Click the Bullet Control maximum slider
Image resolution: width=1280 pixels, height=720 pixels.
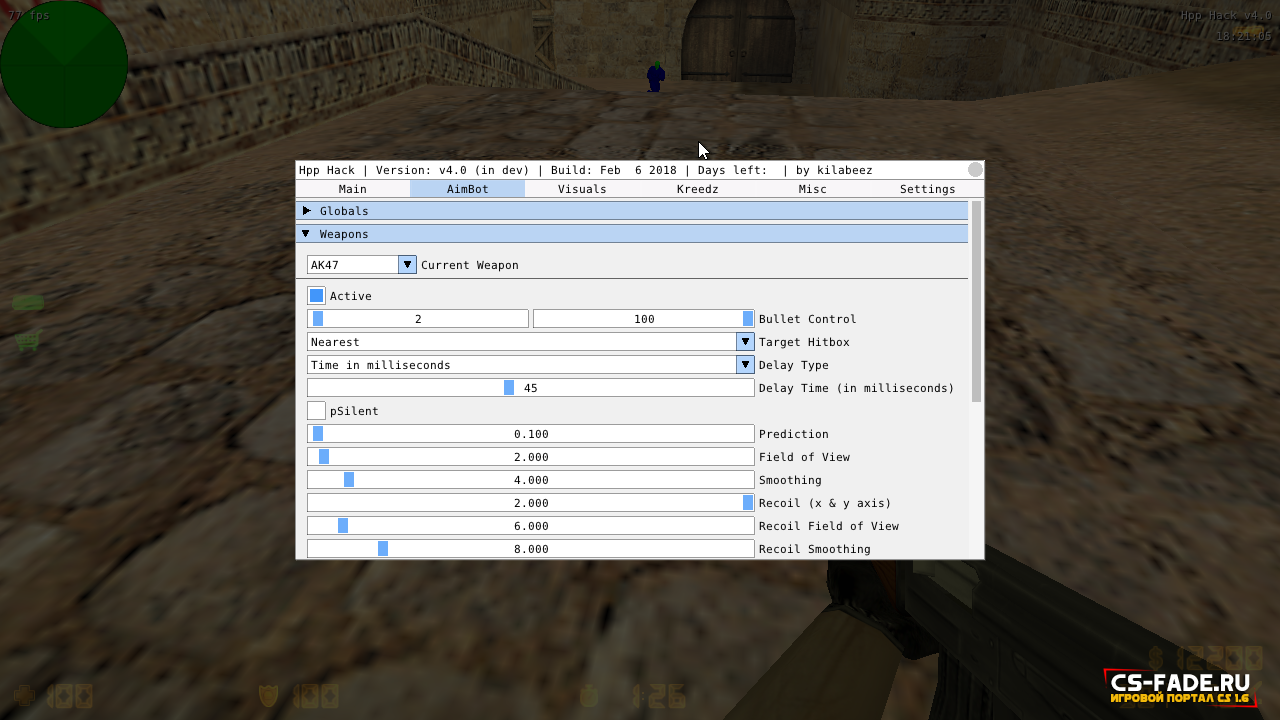pos(644,319)
